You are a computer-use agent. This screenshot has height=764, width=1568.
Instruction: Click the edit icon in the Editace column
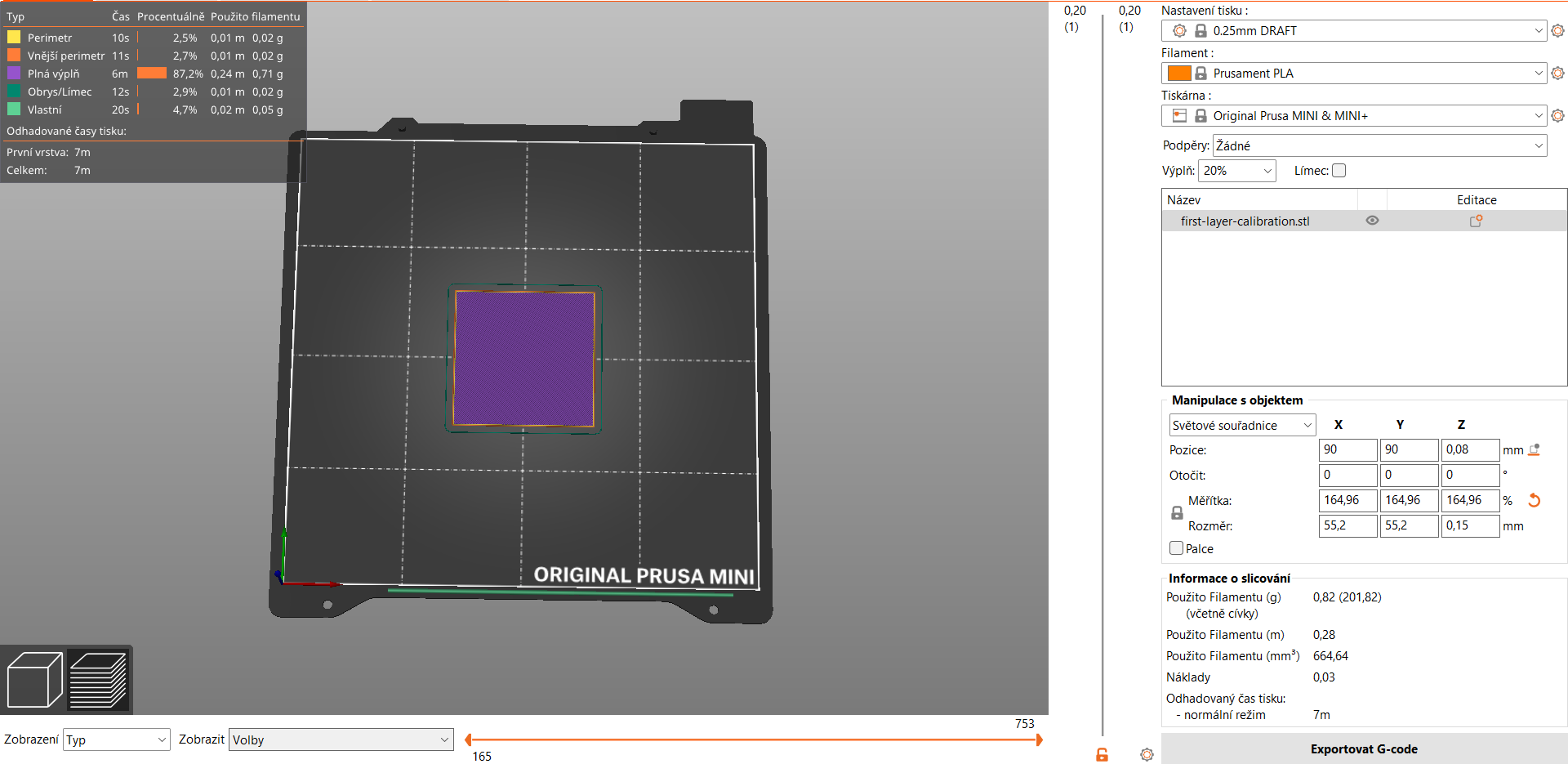[1476, 221]
